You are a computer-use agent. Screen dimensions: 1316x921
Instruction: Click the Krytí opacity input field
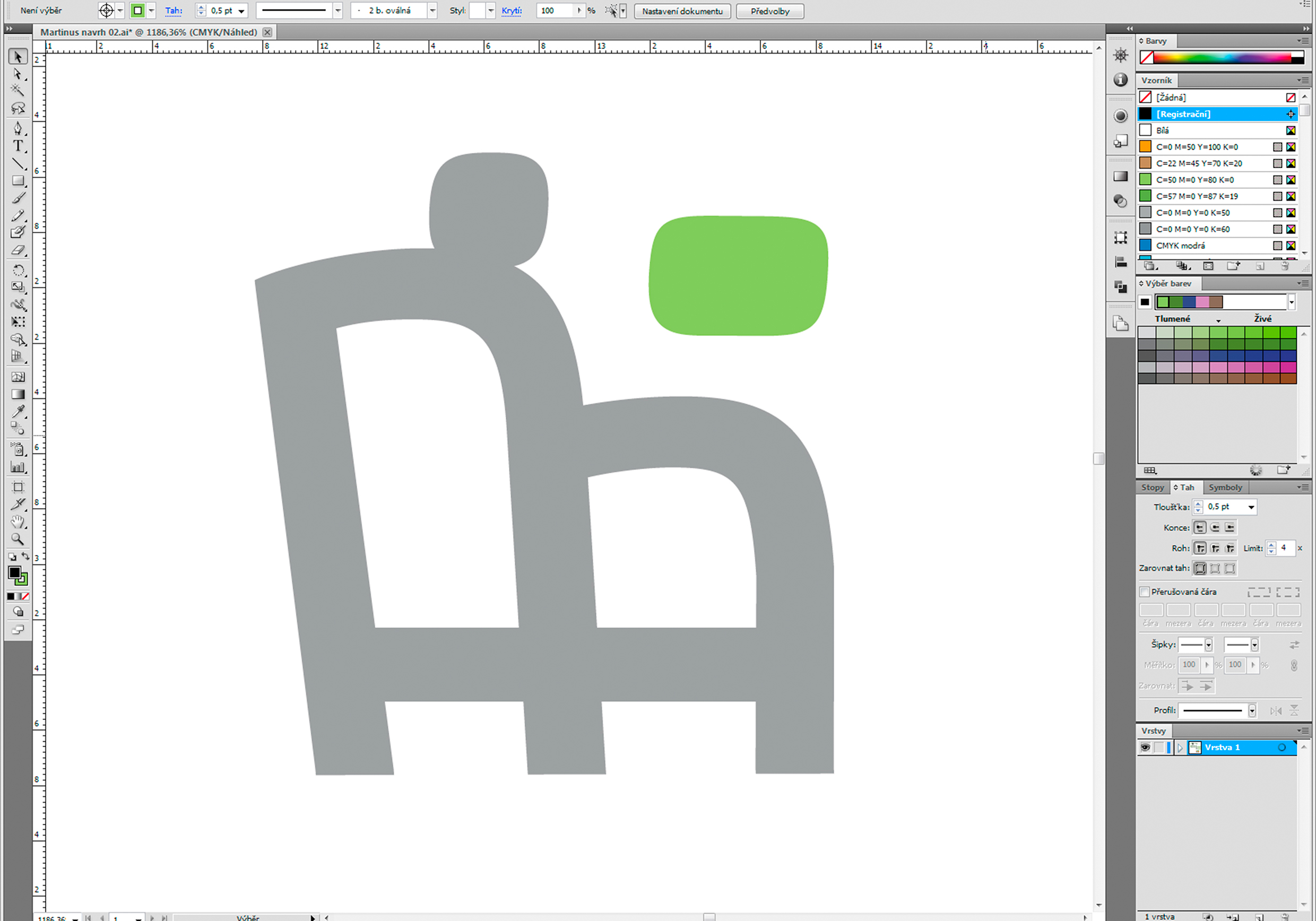pyautogui.click(x=553, y=11)
